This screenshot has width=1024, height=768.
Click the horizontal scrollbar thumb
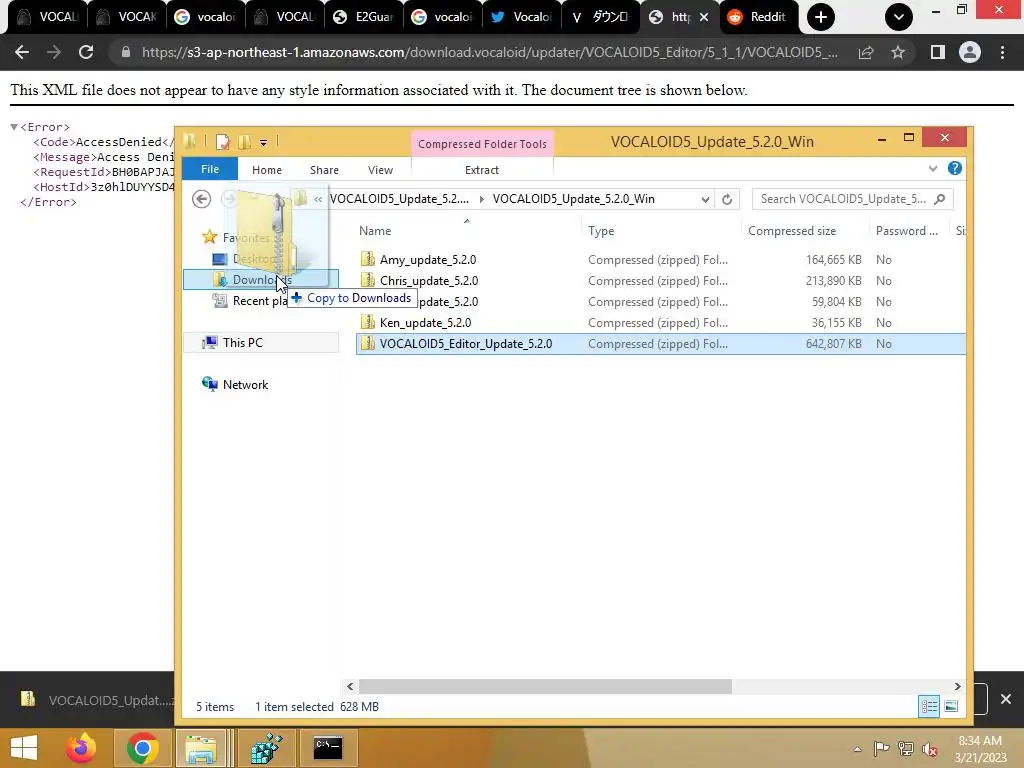(545, 686)
